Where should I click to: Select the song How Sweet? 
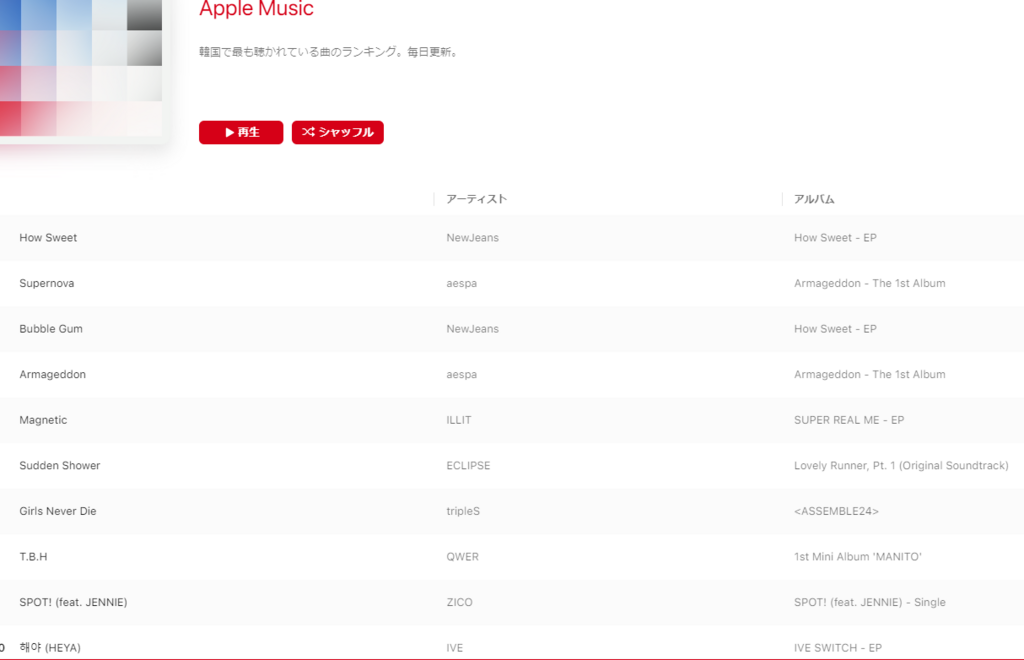[48, 238]
